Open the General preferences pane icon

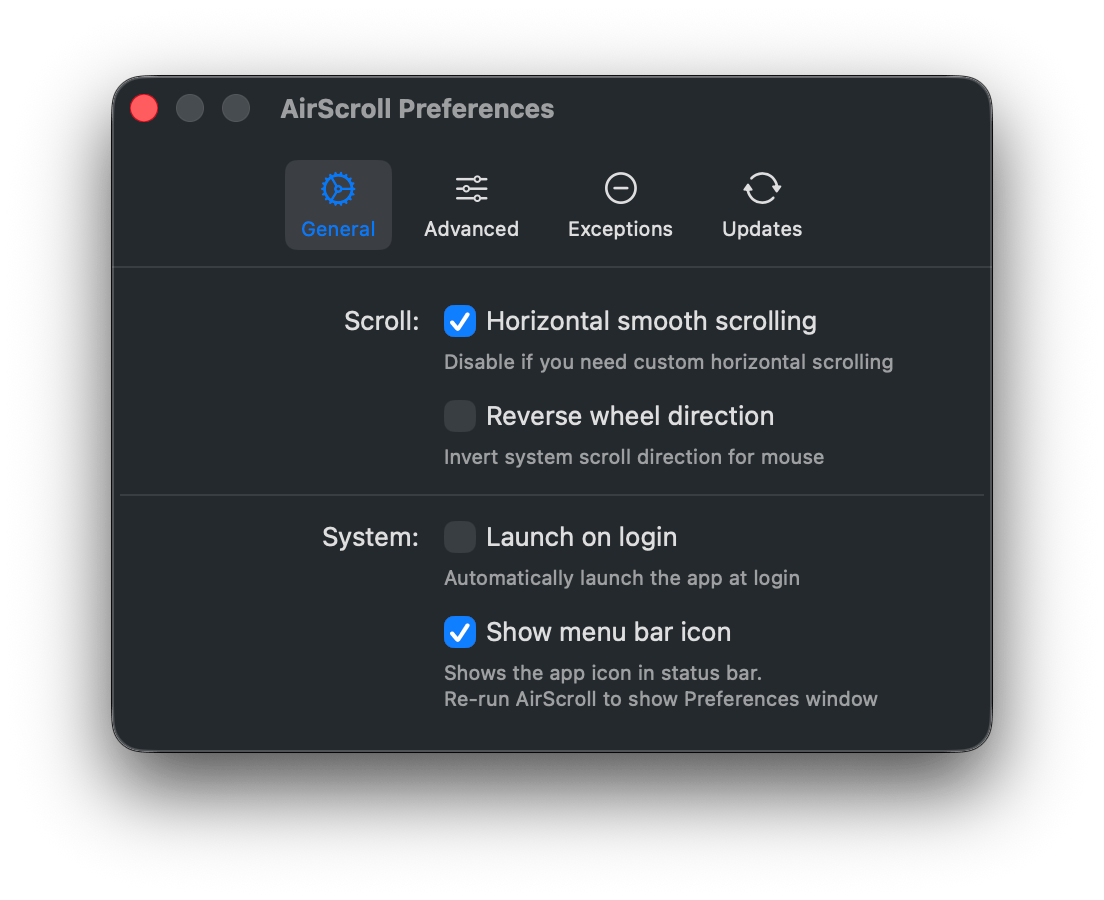[x=338, y=188]
